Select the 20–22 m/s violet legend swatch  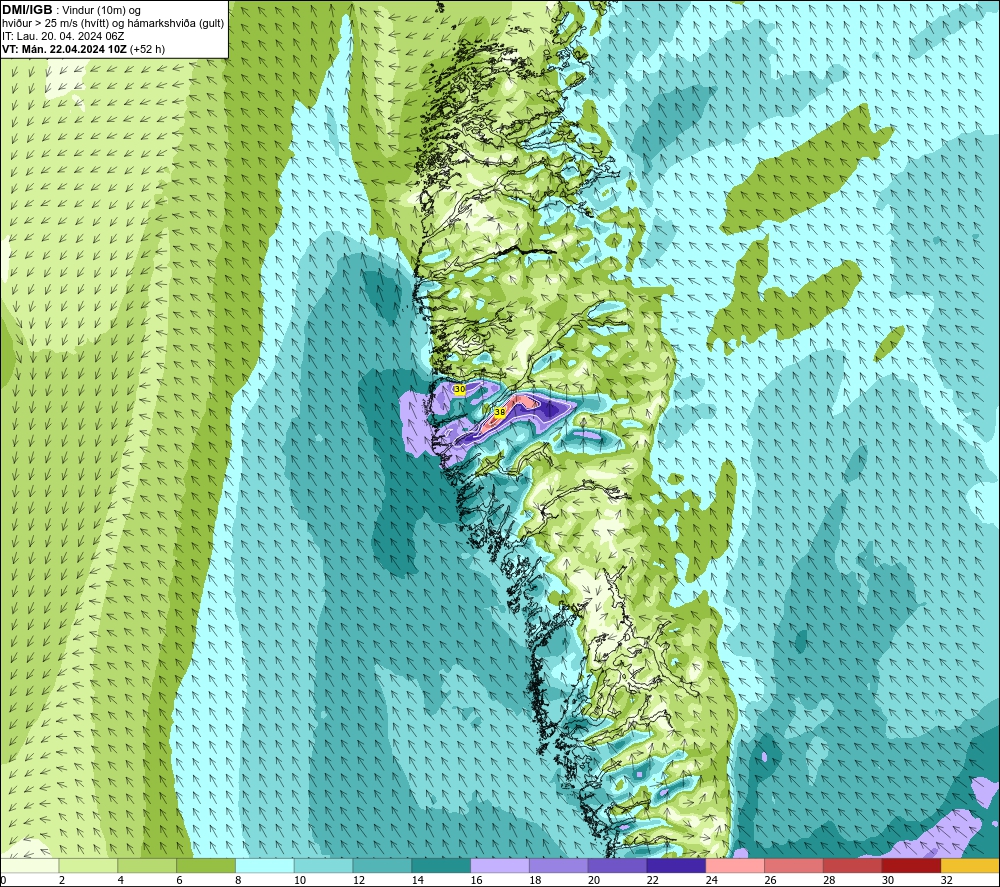(x=617, y=866)
